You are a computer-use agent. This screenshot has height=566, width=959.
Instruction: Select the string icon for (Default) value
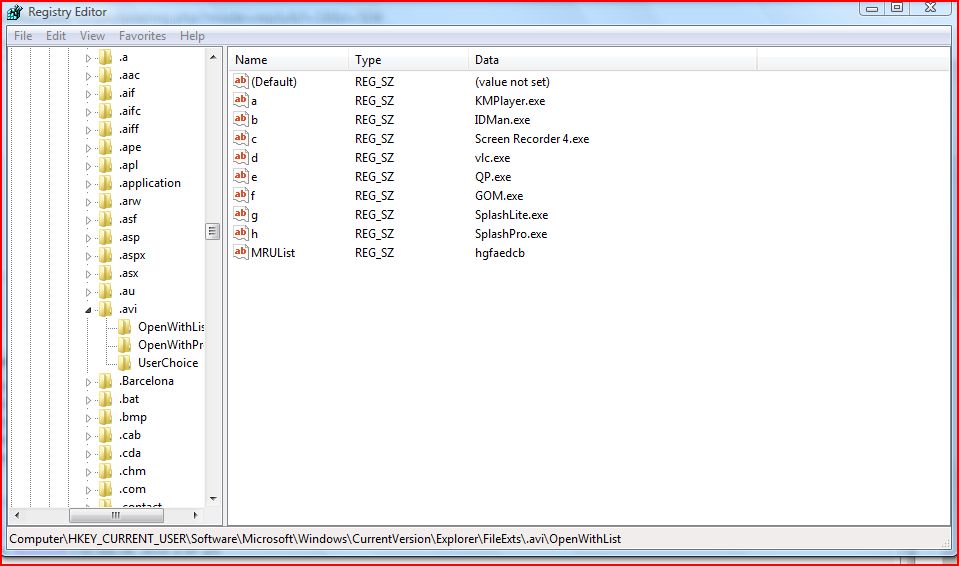(x=240, y=81)
